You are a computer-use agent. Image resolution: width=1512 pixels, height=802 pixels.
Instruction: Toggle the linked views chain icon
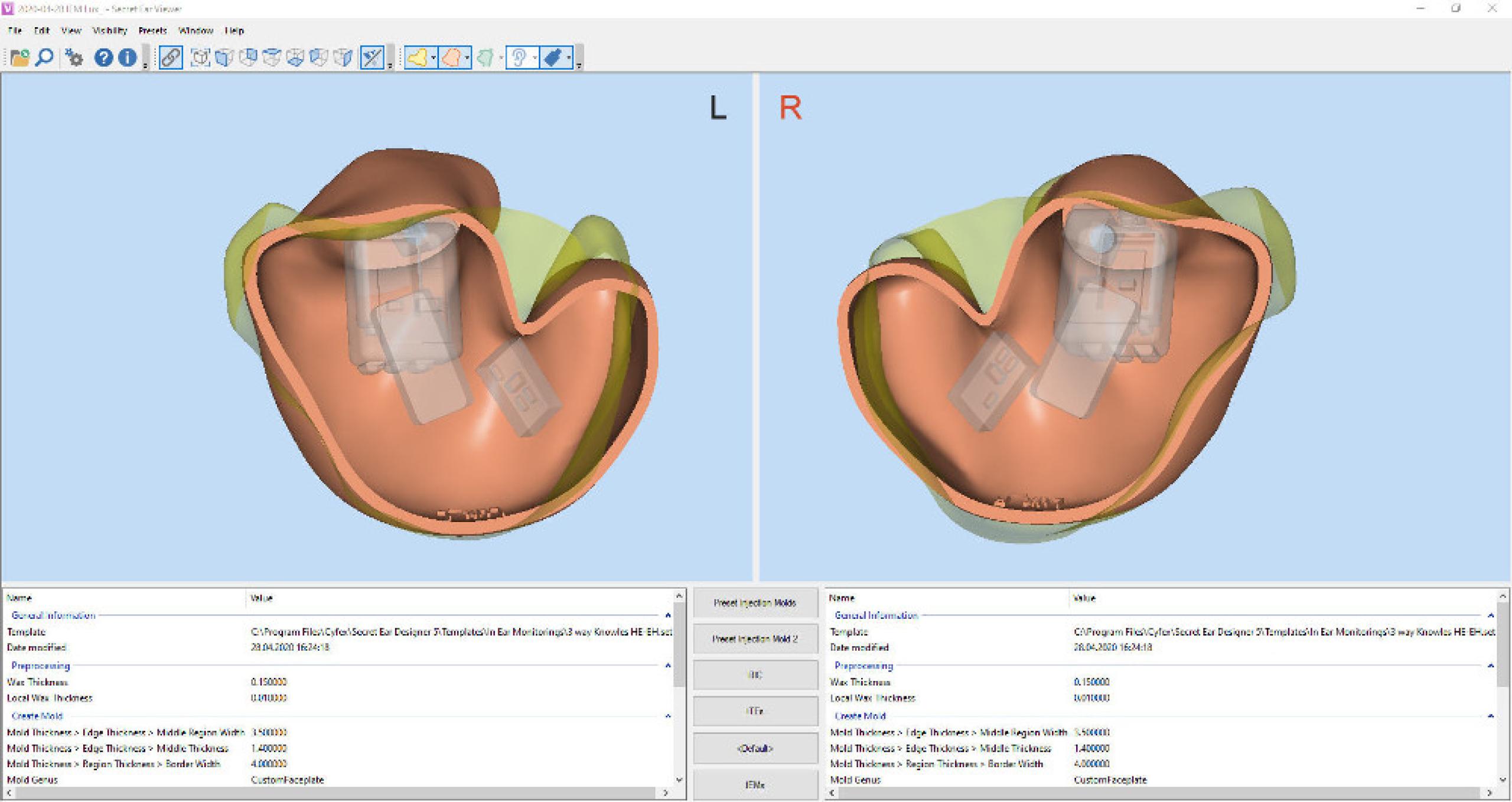pos(170,57)
